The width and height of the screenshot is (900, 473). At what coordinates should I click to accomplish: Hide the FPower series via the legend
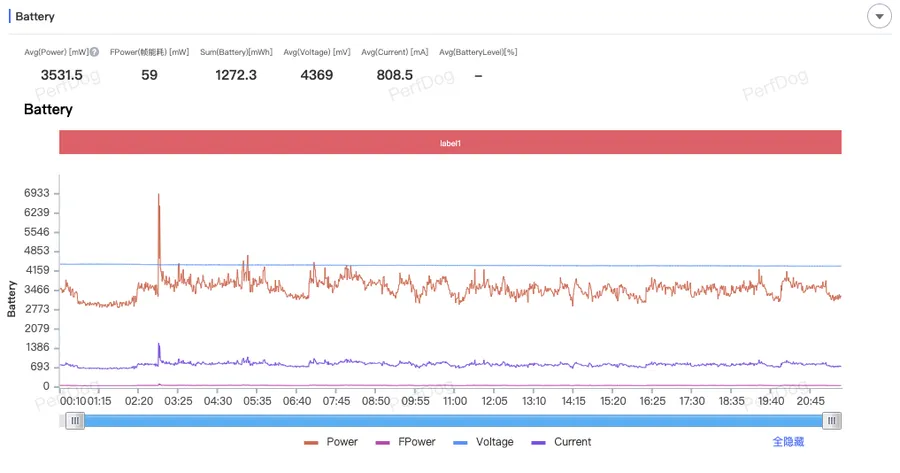(x=404, y=442)
